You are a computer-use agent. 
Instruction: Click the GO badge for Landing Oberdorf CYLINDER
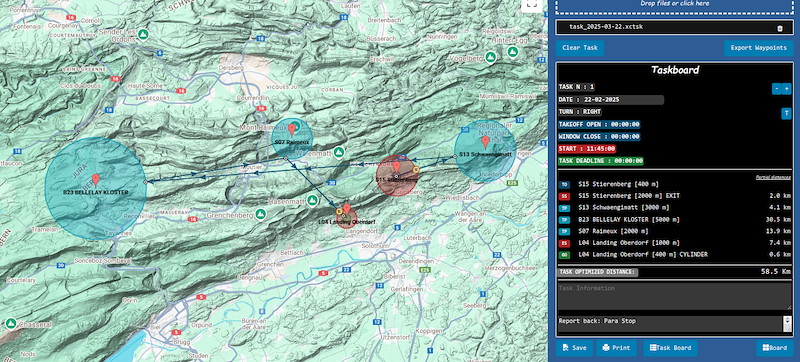pyautogui.click(x=565, y=254)
